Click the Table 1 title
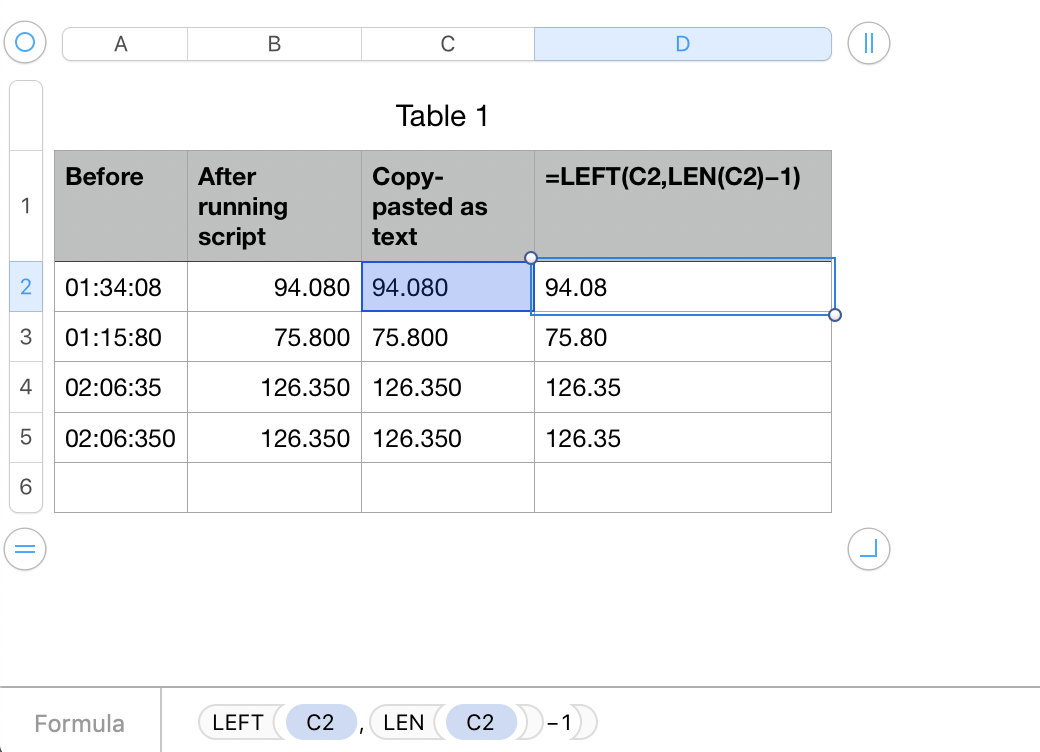 (x=442, y=116)
